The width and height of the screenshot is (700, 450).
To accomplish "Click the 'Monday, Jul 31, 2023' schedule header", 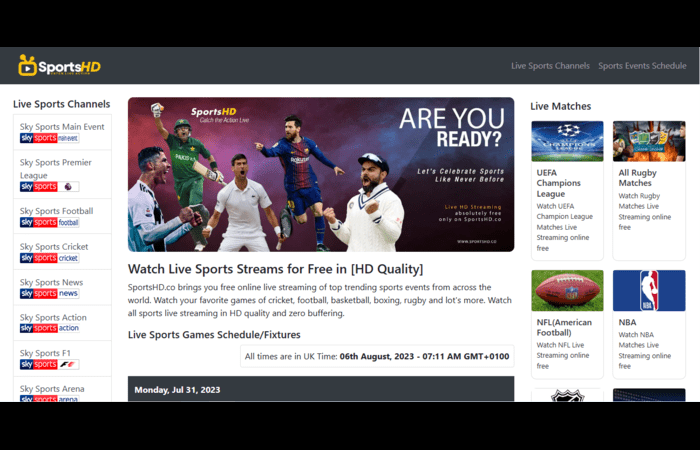I will 321,389.
